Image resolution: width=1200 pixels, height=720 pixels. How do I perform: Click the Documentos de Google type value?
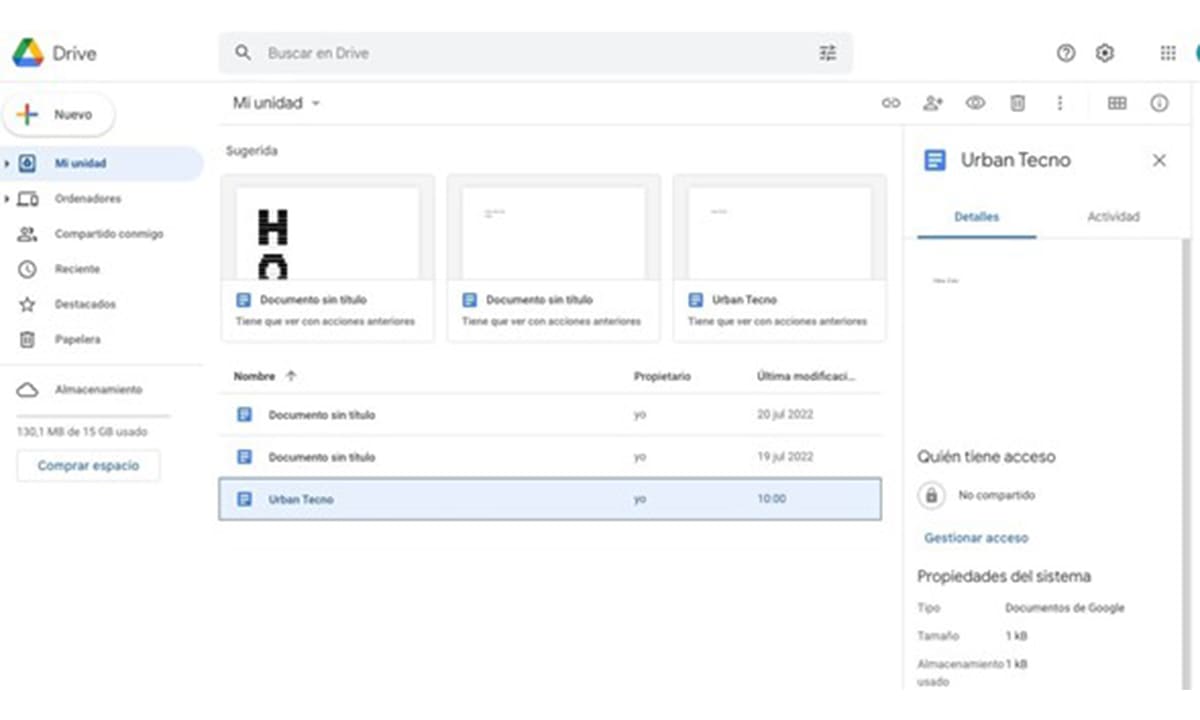(1065, 608)
